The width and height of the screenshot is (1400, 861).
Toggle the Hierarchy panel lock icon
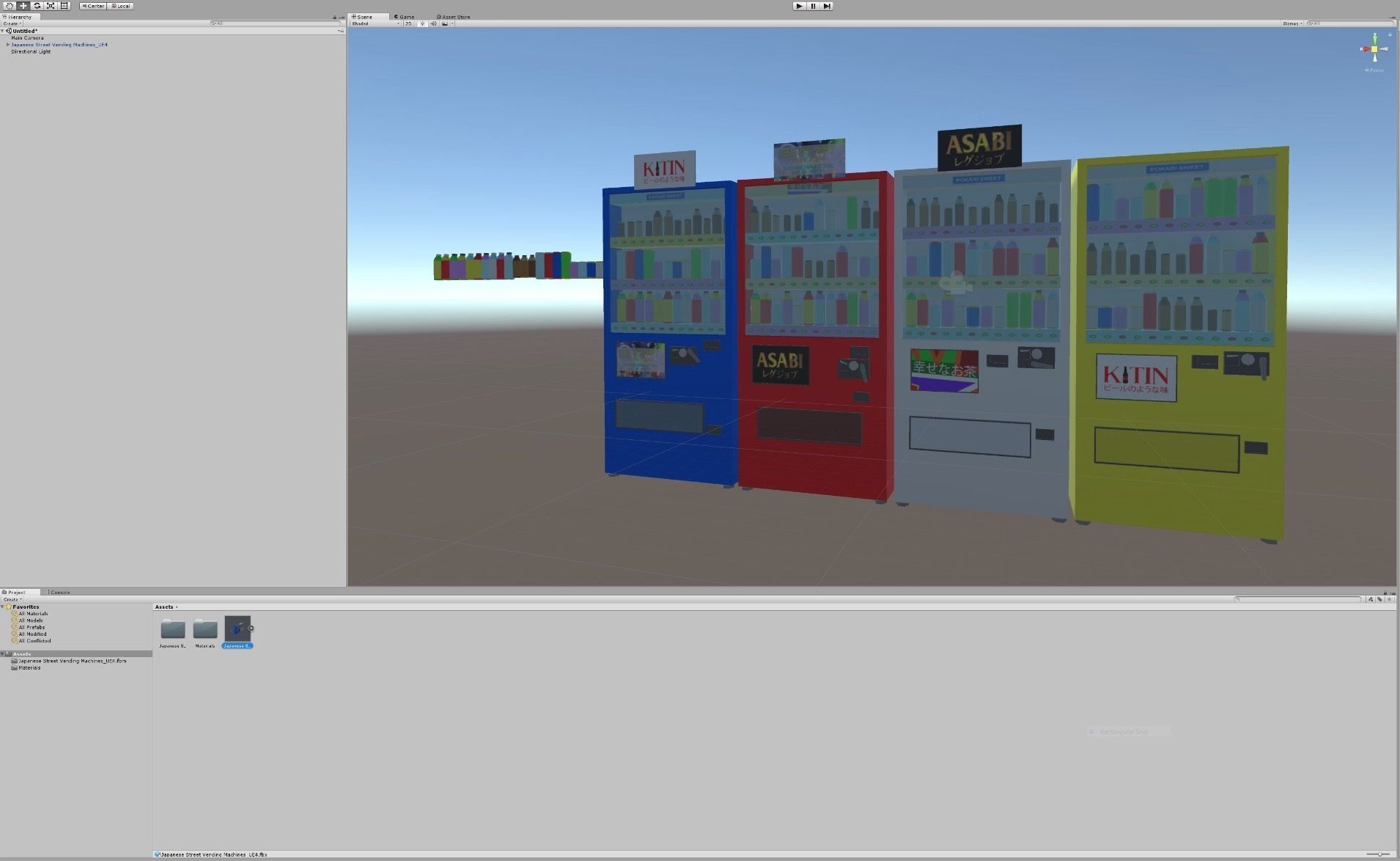(335, 17)
